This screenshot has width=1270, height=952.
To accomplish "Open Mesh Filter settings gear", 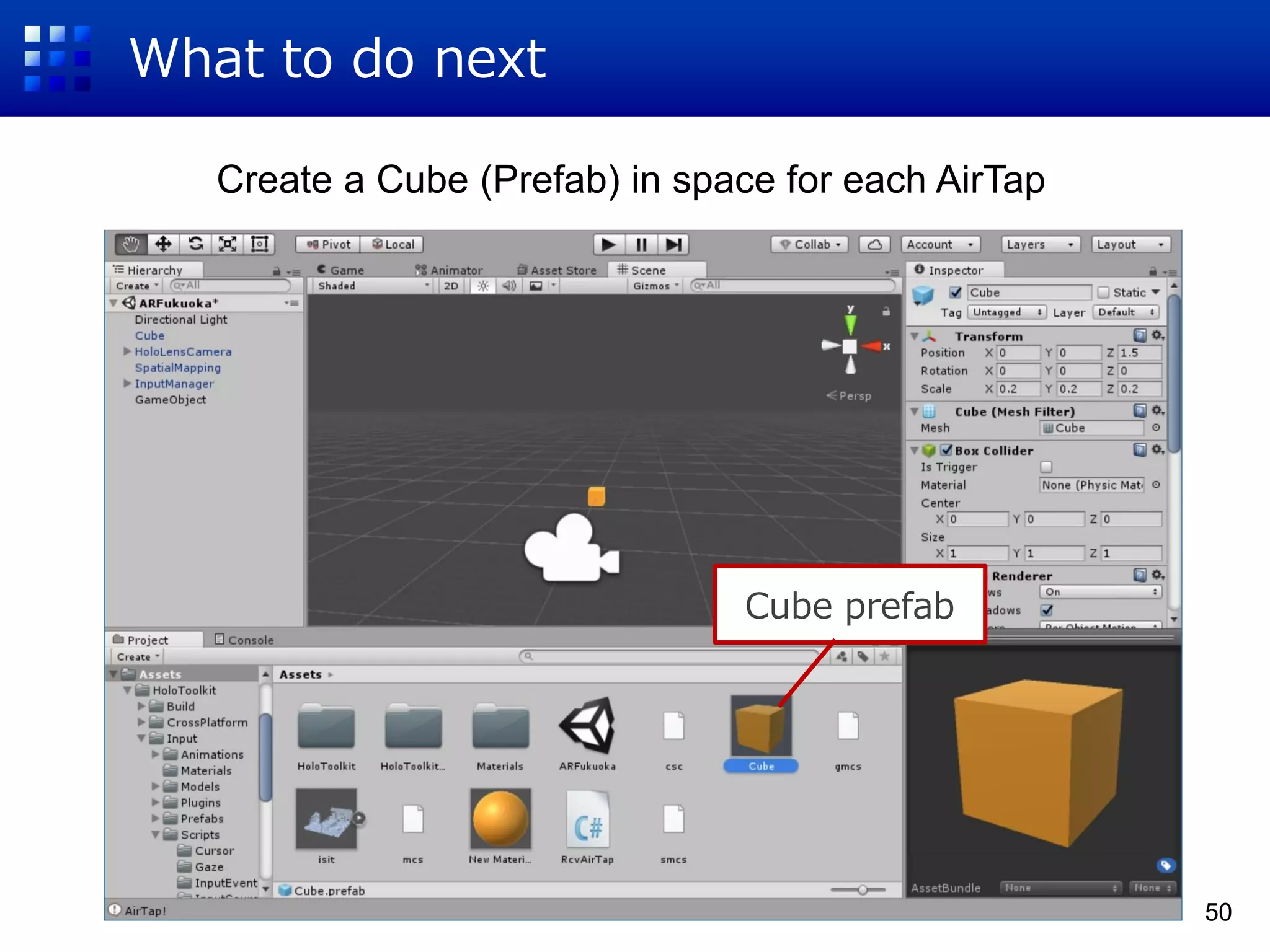I will click(x=1158, y=411).
